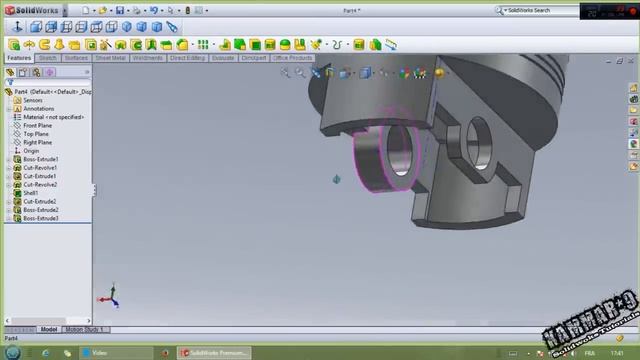Click the Reference Geometry toolbar icon
The image size is (640, 360).
[x=316, y=44]
